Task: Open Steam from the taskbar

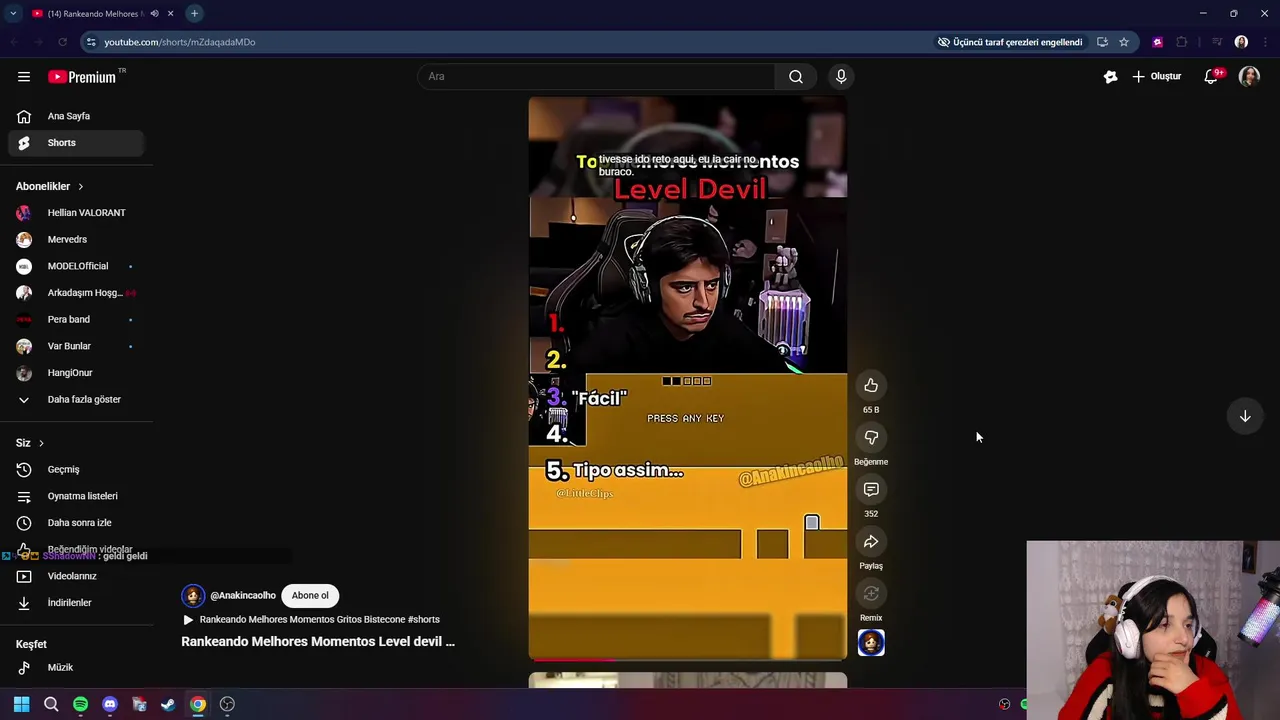Action: pyautogui.click(x=168, y=704)
